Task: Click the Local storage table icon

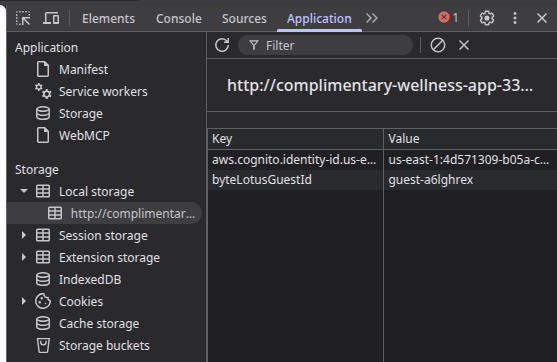Action: pos(43,191)
